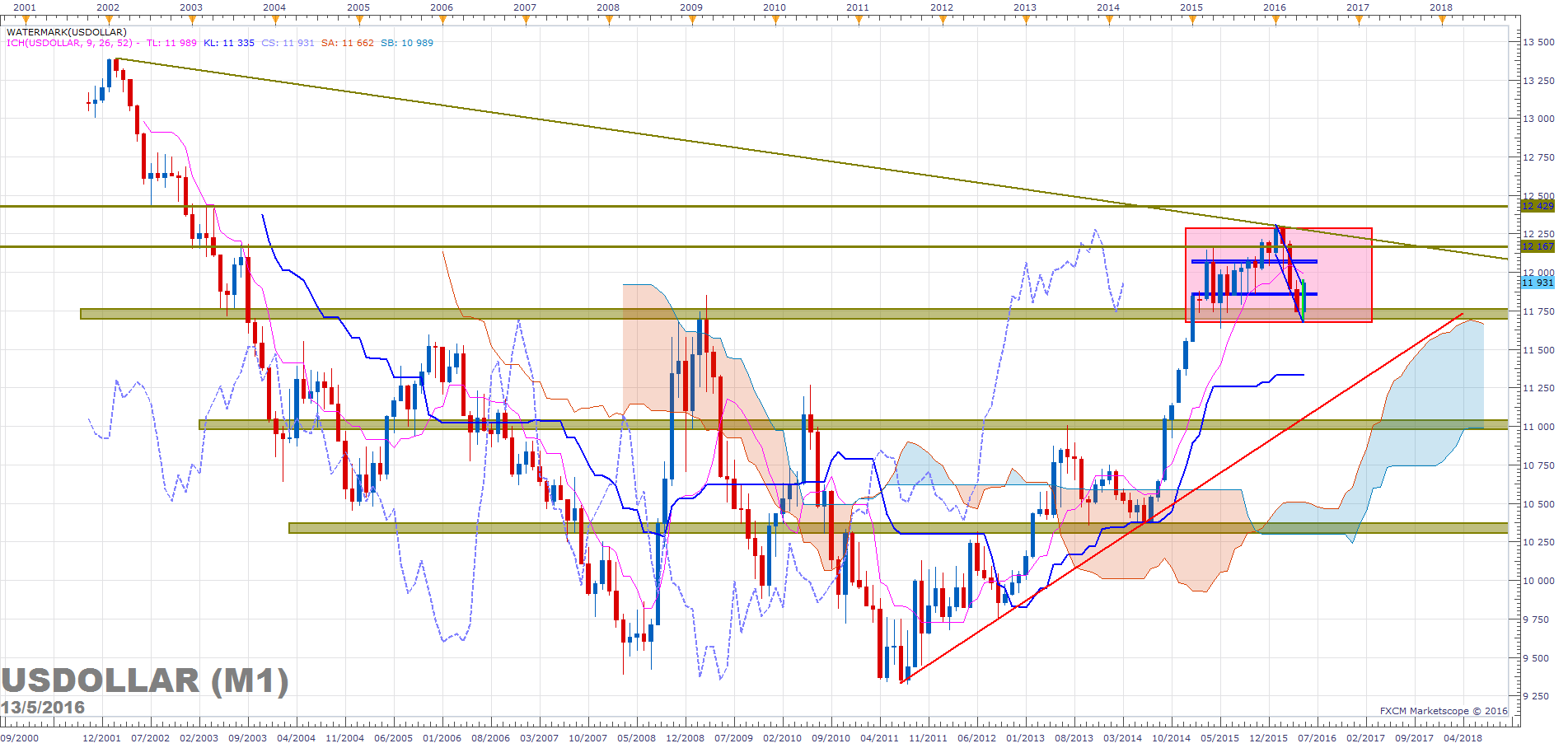The height and width of the screenshot is (748, 1568).
Task: Select the 12 429 price level label
Action: click(1537, 206)
